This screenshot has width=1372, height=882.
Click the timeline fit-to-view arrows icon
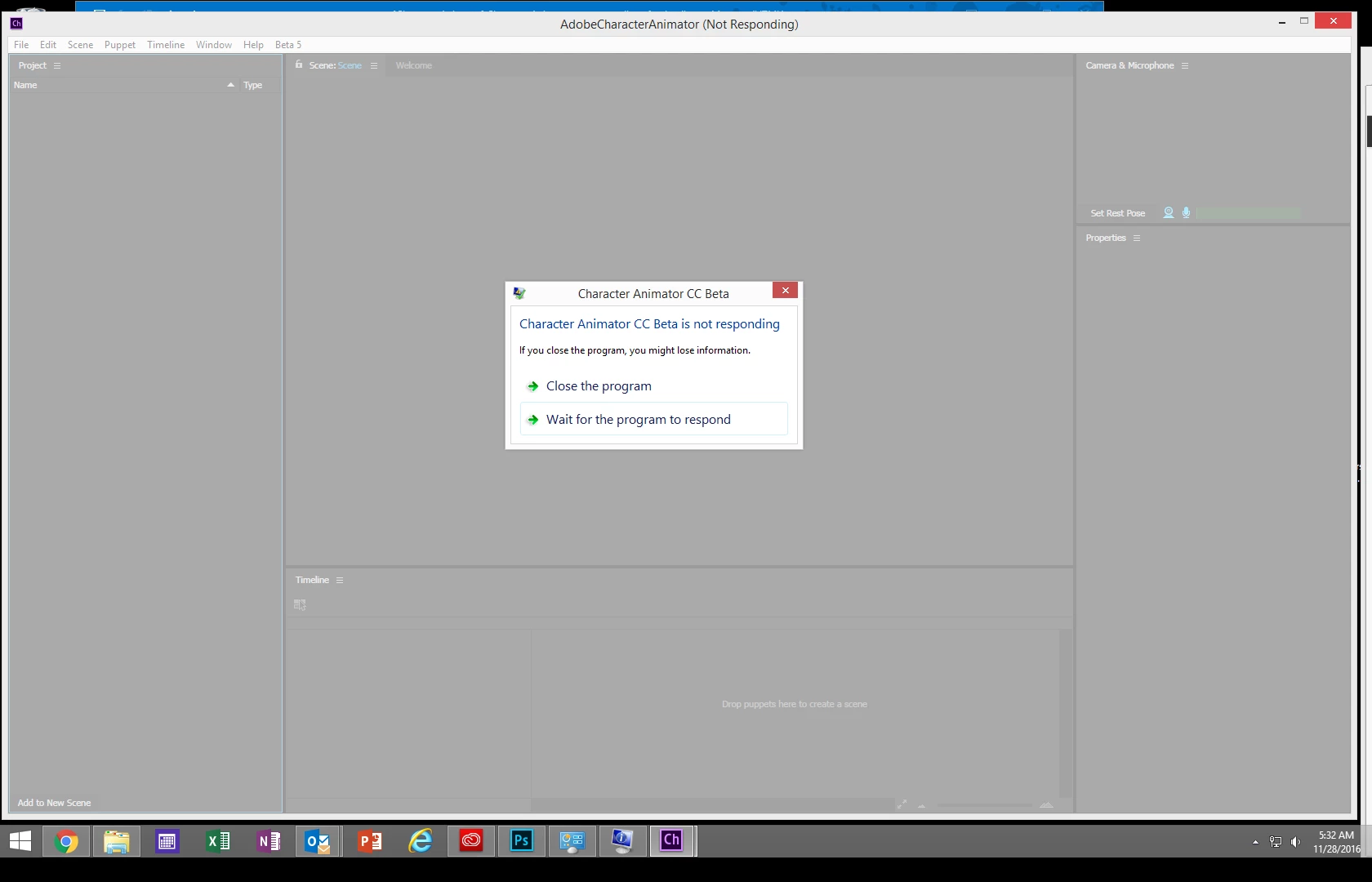902,804
